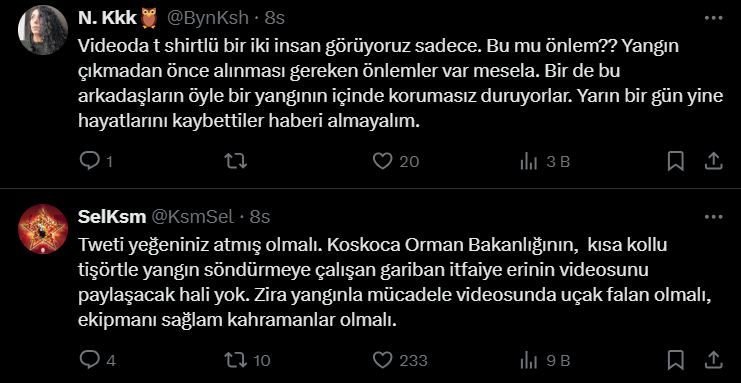Viewport: 741px width, 383px height.
Task: Like SelKsm's tweet with 233 likes
Action: 400,361
